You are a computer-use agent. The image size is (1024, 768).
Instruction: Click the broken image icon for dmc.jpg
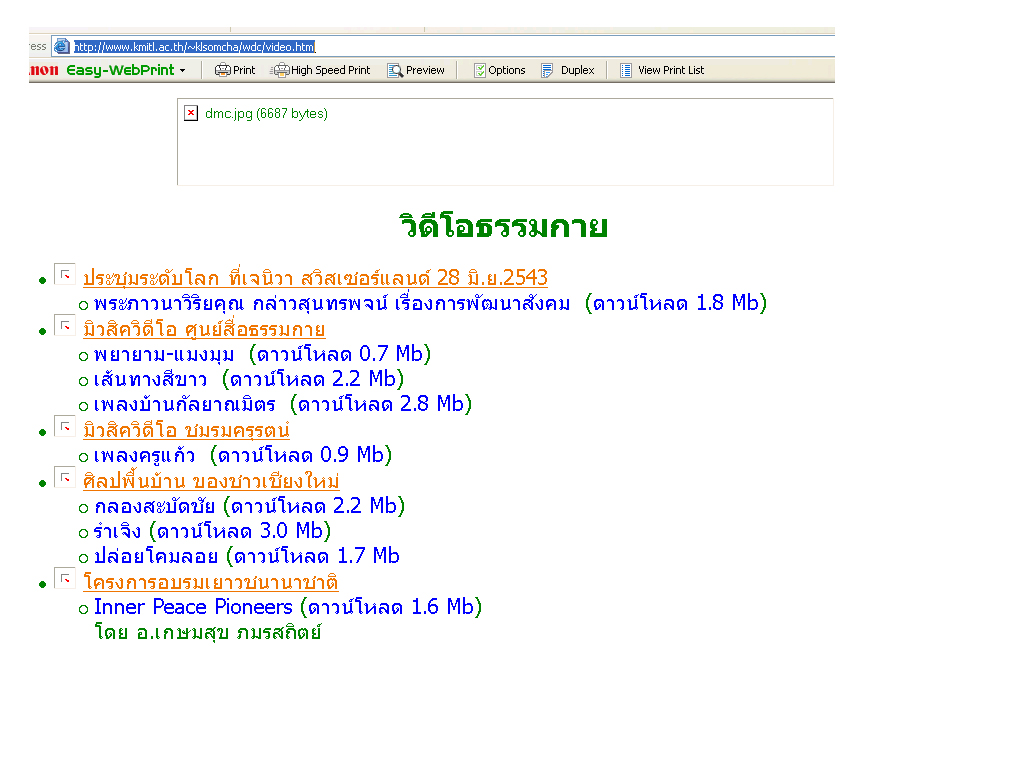coord(191,113)
